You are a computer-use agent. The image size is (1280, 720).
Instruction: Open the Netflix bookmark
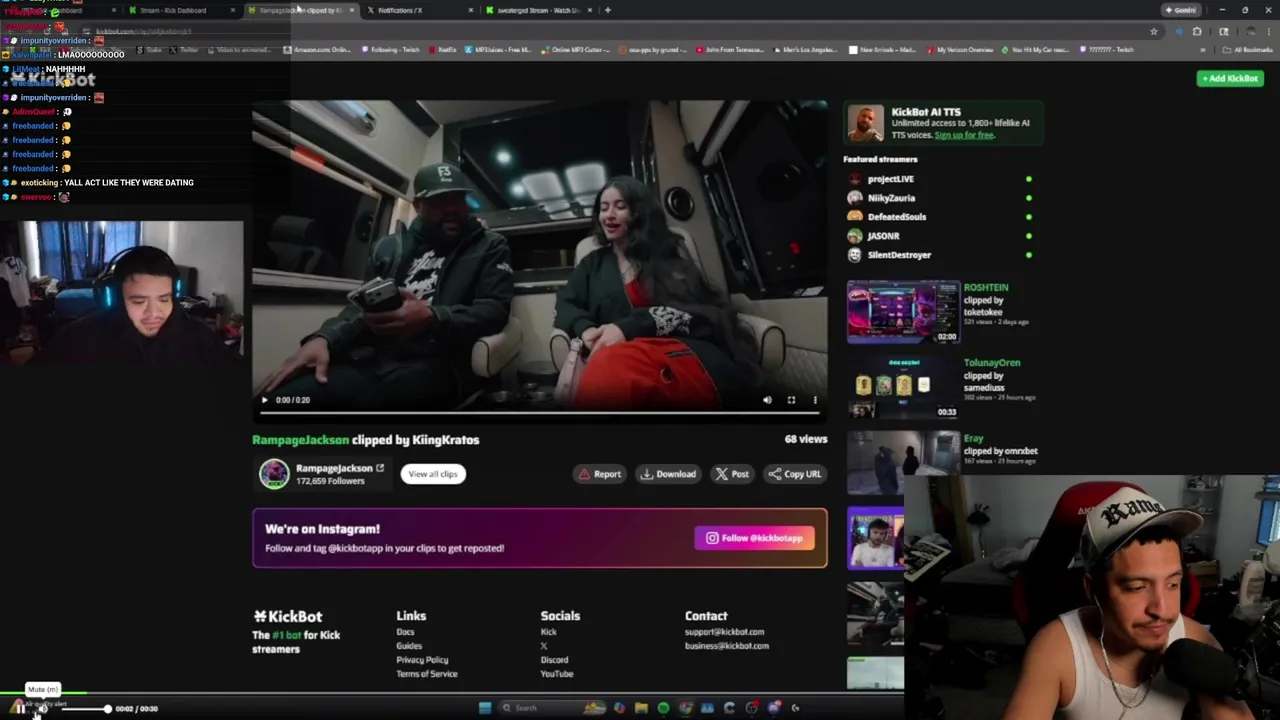tap(443, 49)
